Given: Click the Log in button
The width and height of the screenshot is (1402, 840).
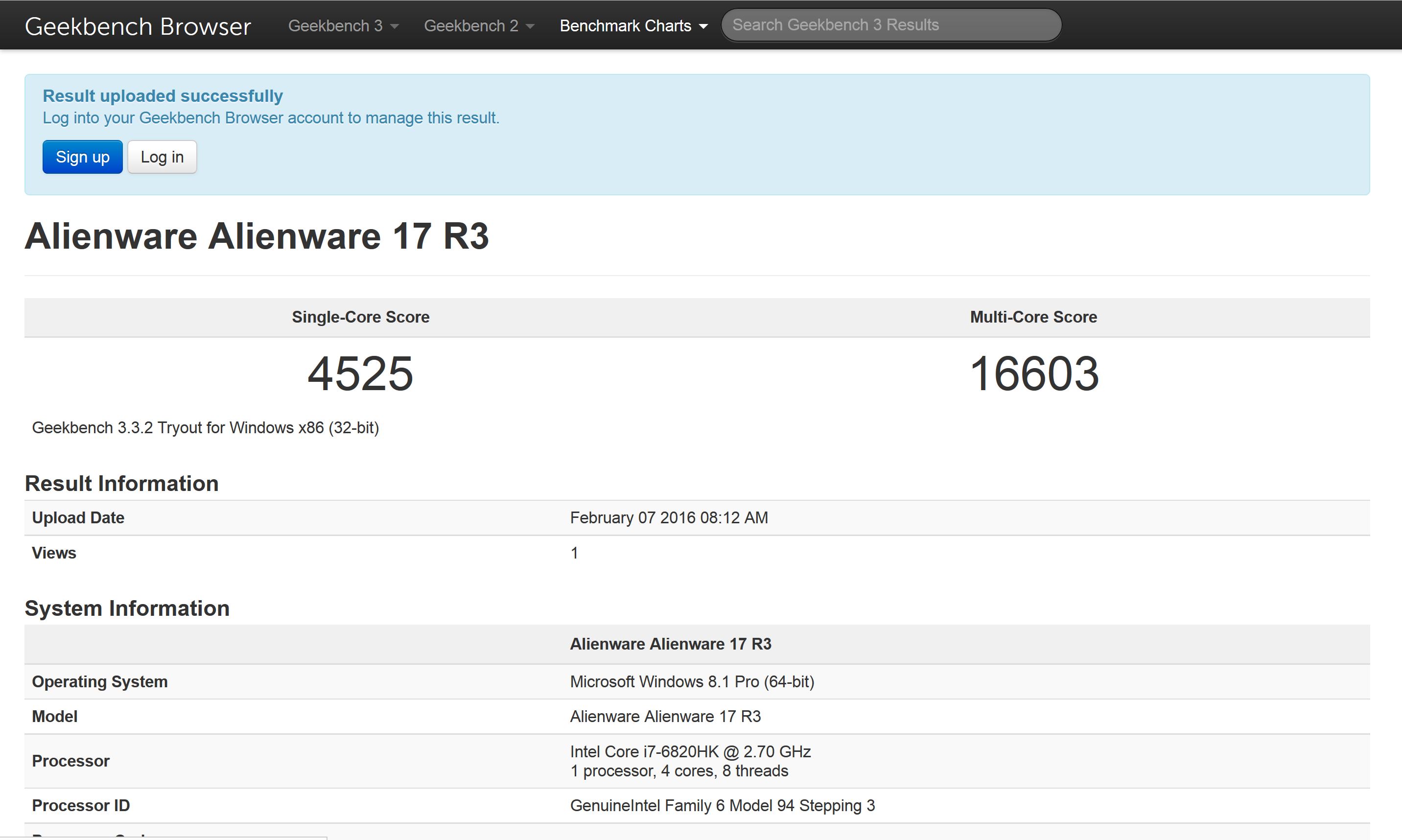Looking at the screenshot, I should pos(162,157).
